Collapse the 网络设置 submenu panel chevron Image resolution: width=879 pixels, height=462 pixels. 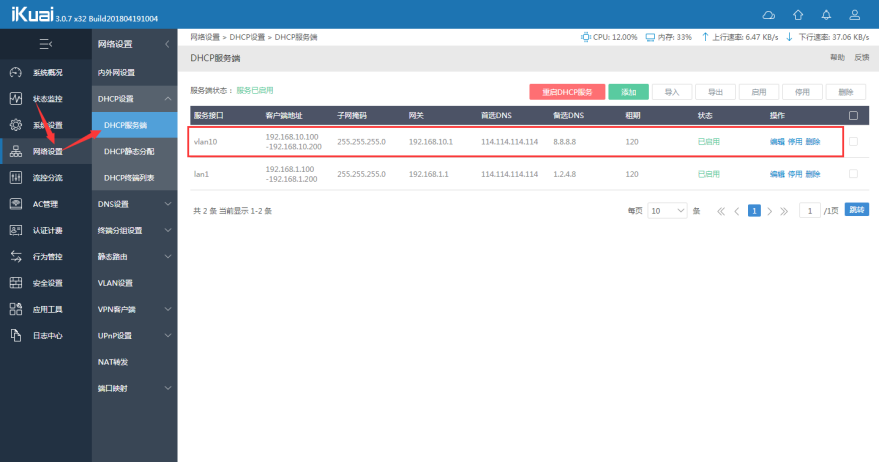[x=167, y=44]
